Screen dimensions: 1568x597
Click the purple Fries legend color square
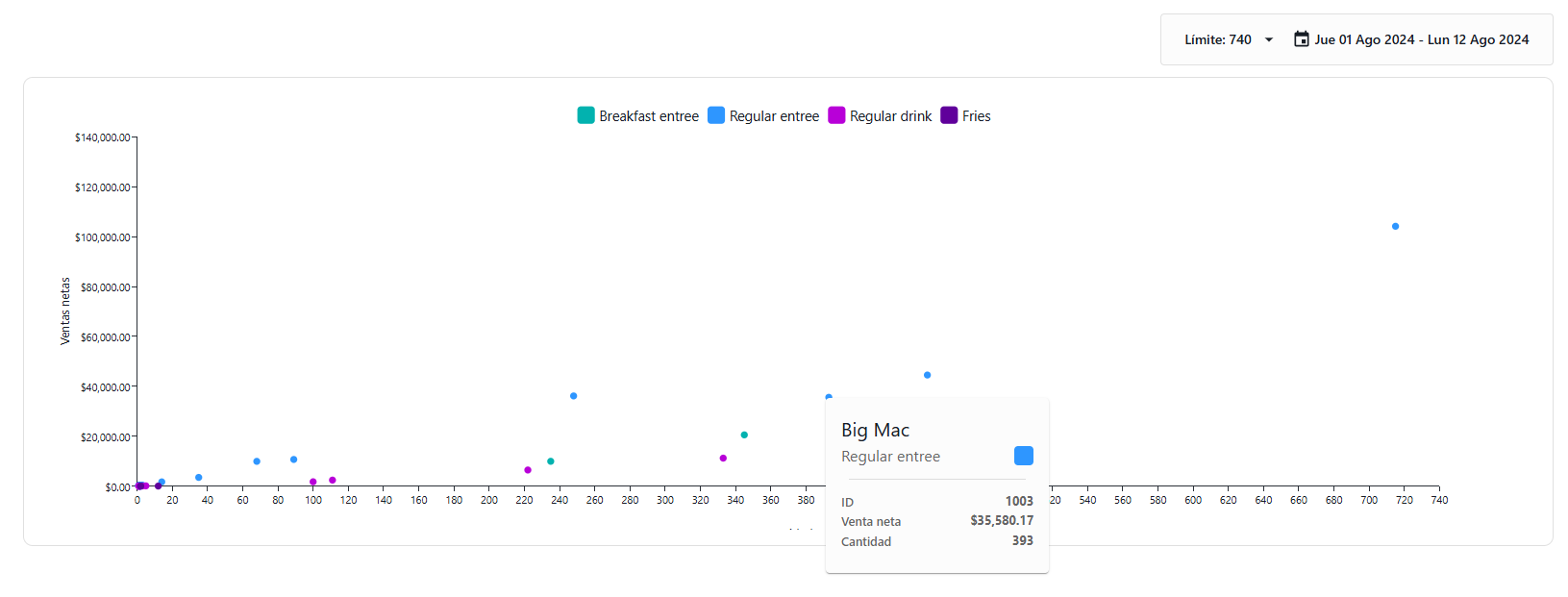click(x=949, y=115)
